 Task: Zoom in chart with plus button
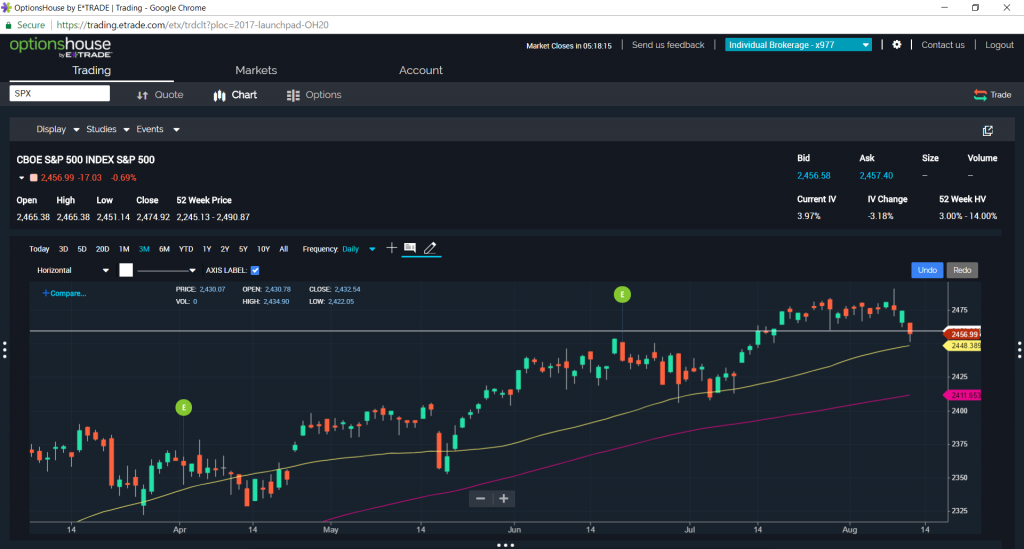pyautogui.click(x=504, y=499)
